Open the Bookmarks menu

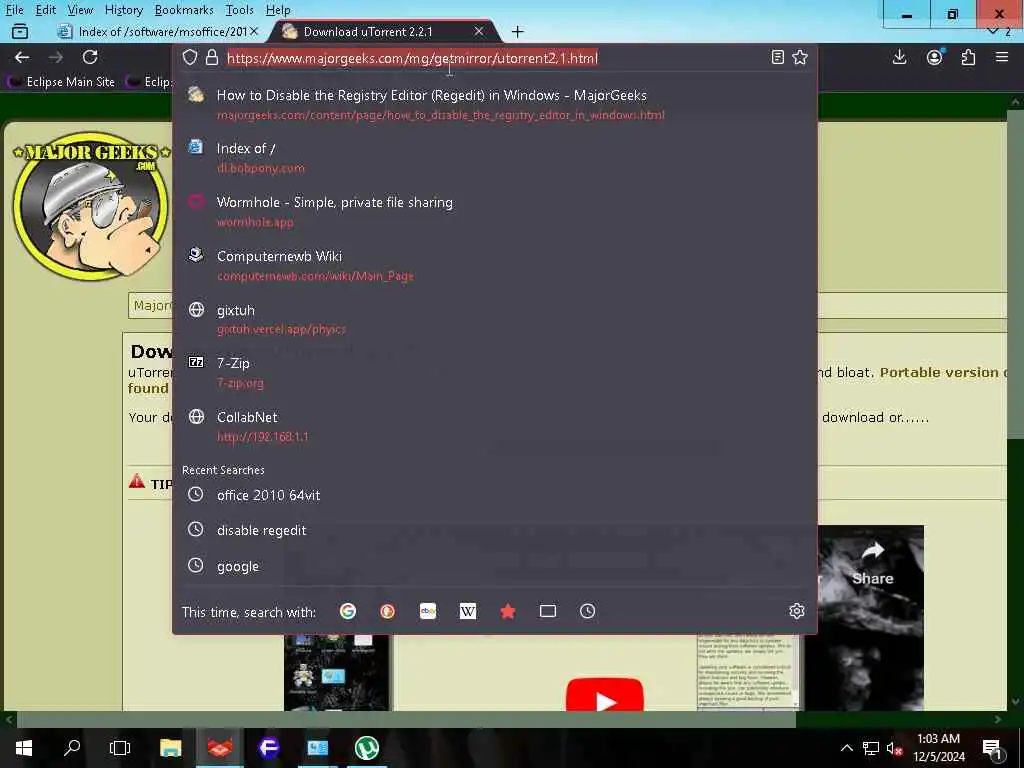(184, 10)
